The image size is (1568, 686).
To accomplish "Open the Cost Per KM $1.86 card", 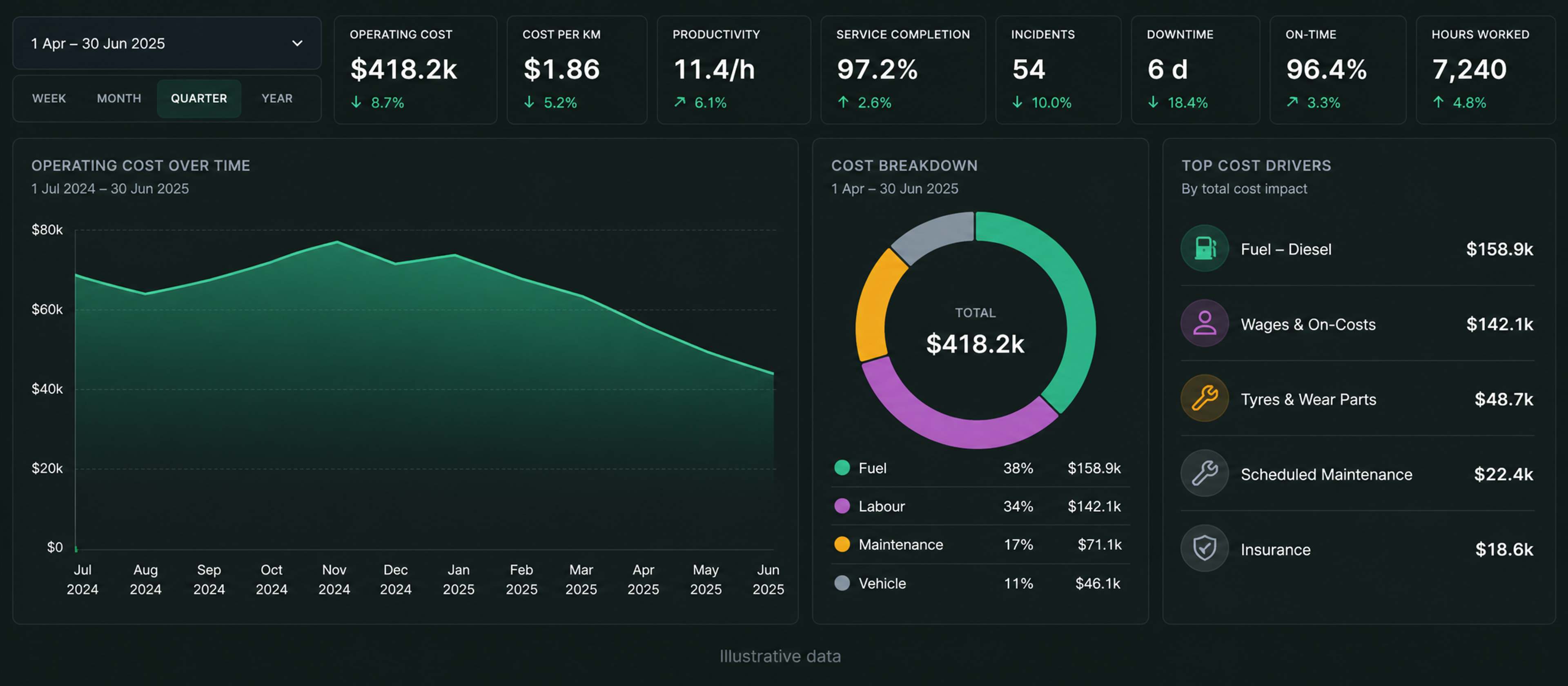I will click(577, 70).
